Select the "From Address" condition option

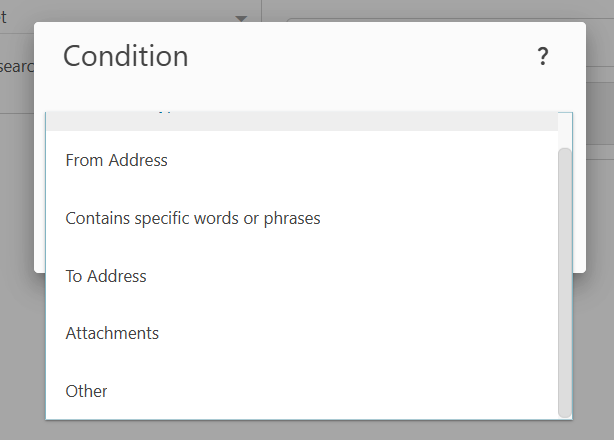pyautogui.click(x=116, y=160)
